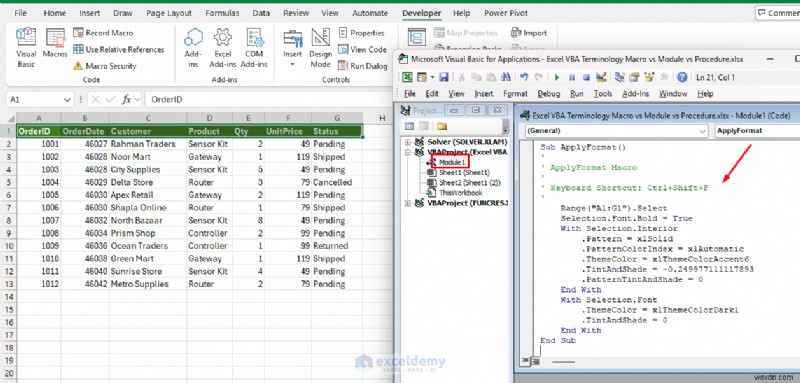The height and width of the screenshot is (383, 800).
Task: Toggle Use Relative References
Action: click(x=118, y=49)
